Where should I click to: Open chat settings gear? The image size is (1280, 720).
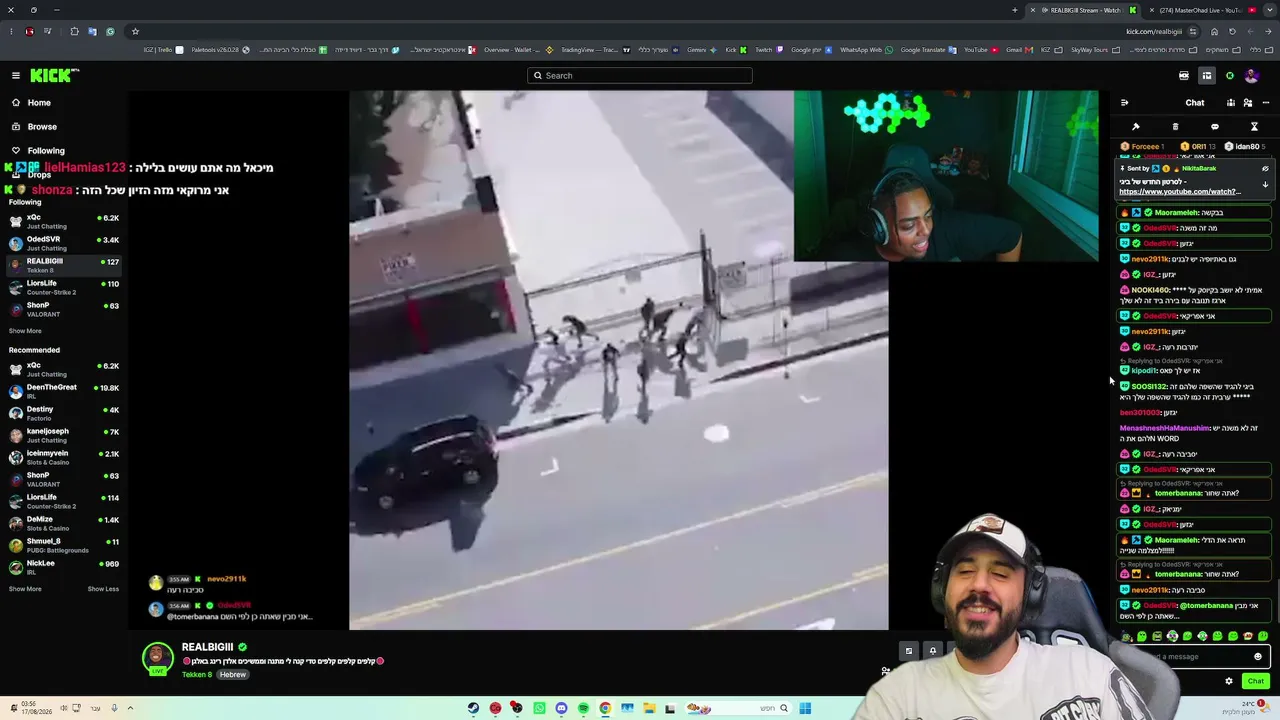click(x=1229, y=681)
